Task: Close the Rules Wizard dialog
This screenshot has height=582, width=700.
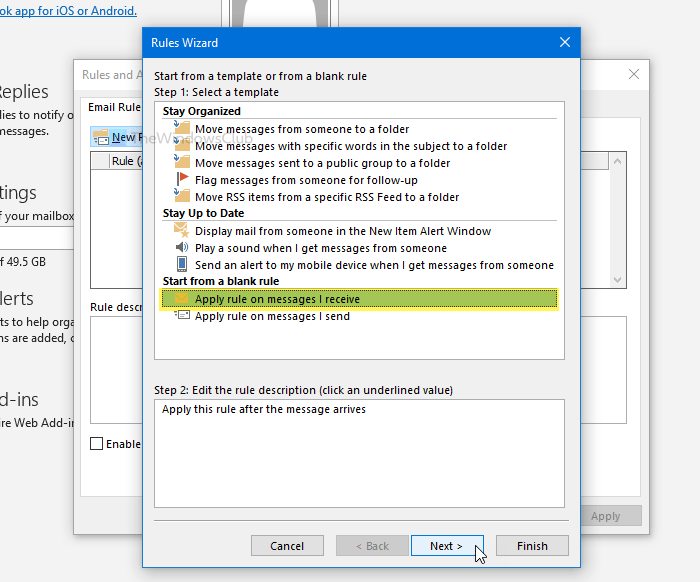Action: (x=565, y=42)
